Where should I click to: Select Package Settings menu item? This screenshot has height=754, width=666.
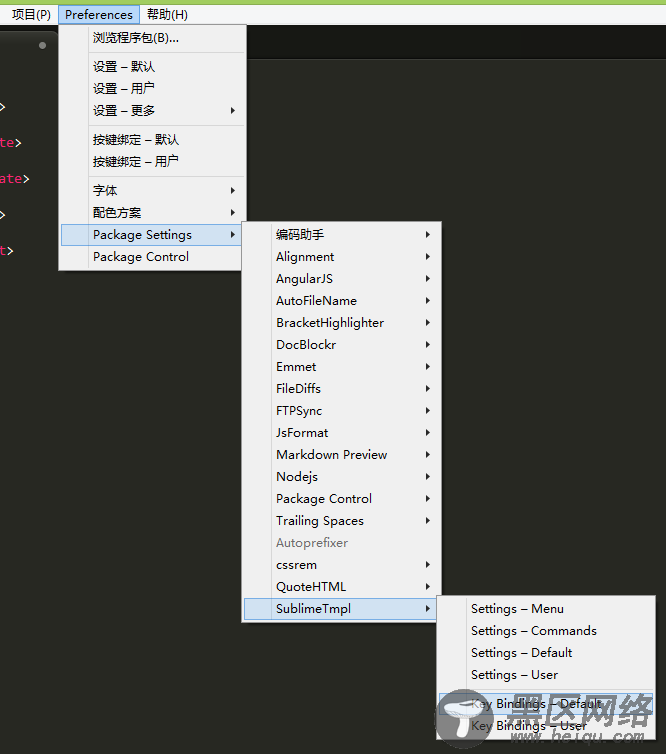(x=152, y=235)
